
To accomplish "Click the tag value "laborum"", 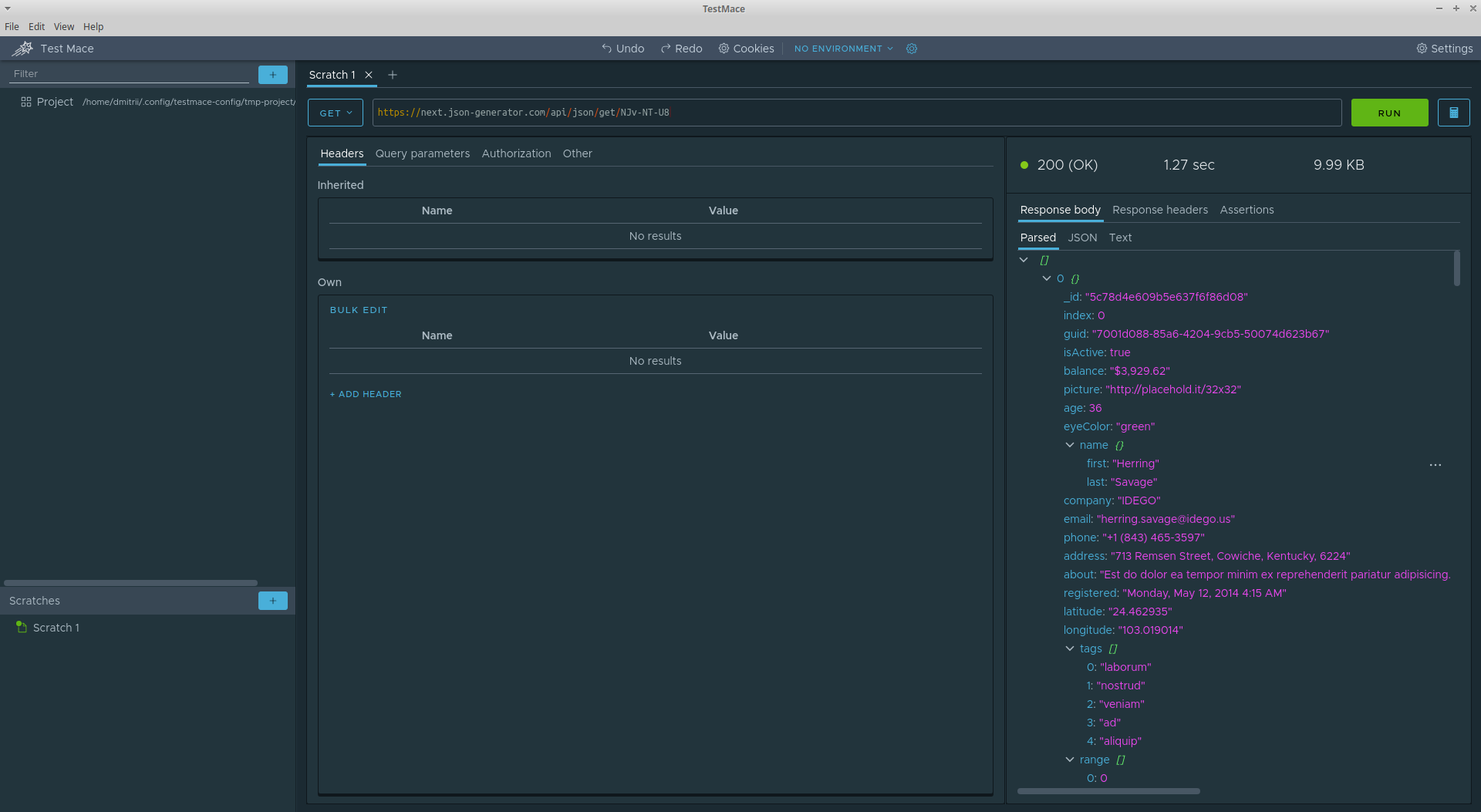I will coord(1125,667).
